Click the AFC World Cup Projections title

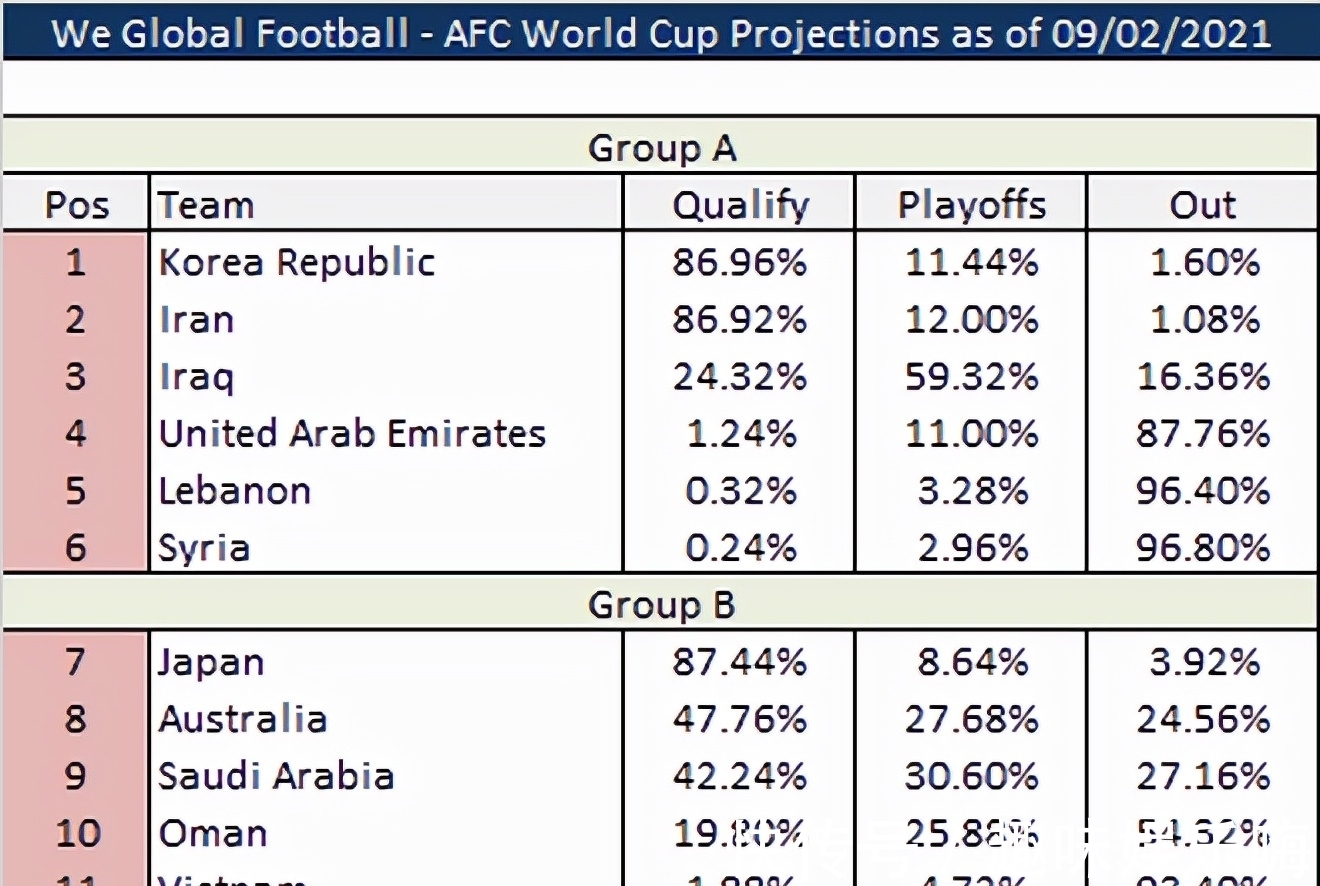661,33
